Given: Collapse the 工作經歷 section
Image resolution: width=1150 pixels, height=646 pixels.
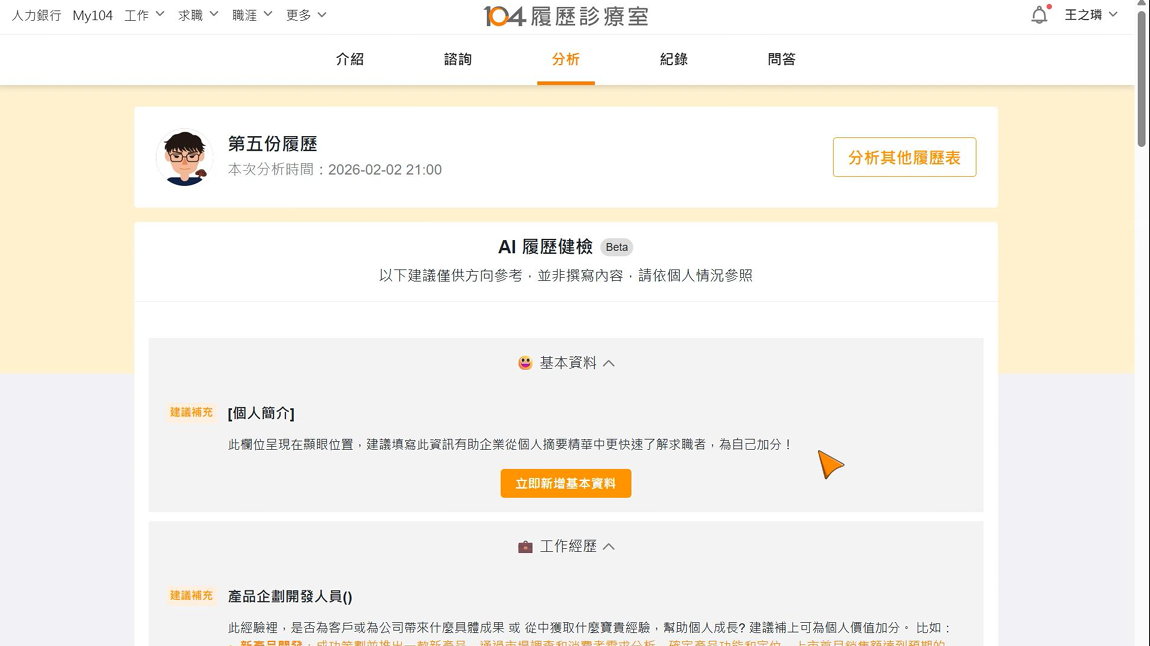Looking at the screenshot, I should tap(609, 547).
